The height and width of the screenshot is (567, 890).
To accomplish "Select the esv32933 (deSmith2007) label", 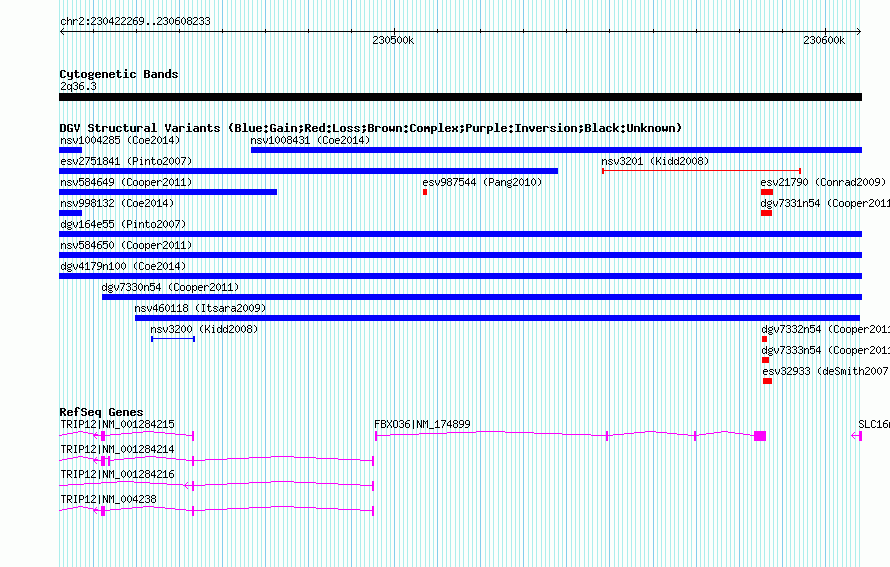I will pyautogui.click(x=826, y=371).
